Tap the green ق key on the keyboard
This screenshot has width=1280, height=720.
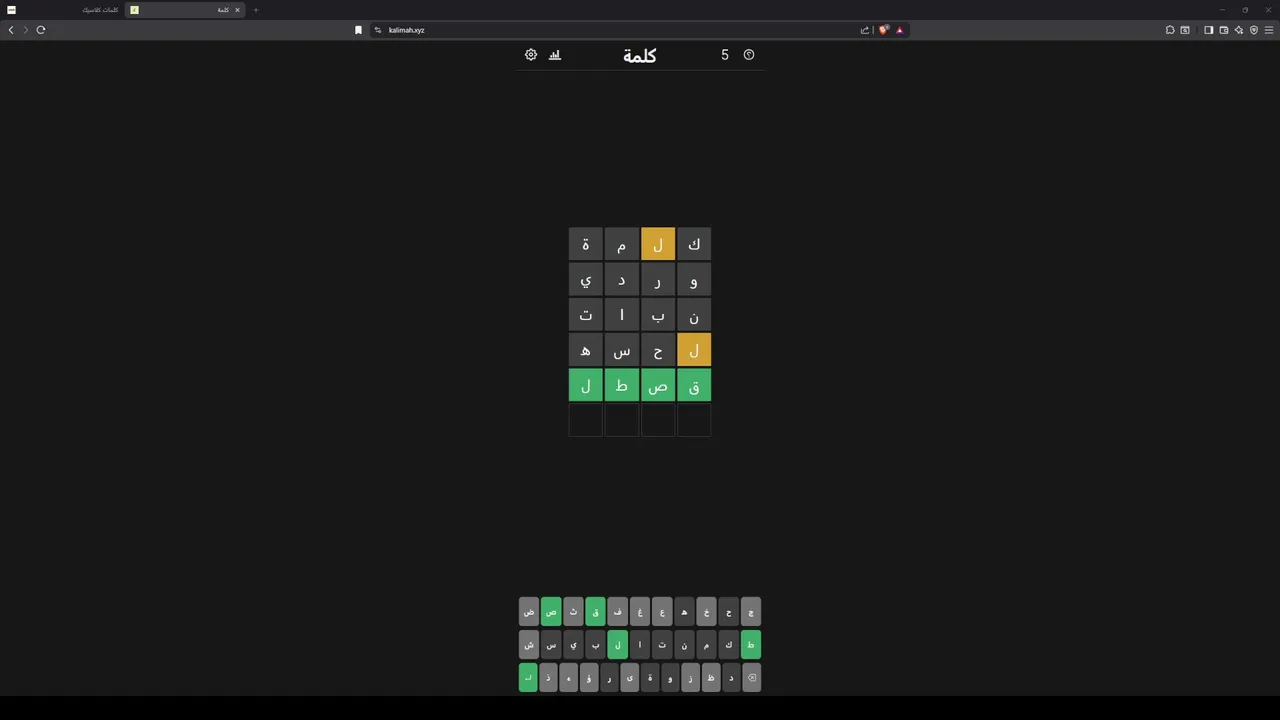(595, 611)
